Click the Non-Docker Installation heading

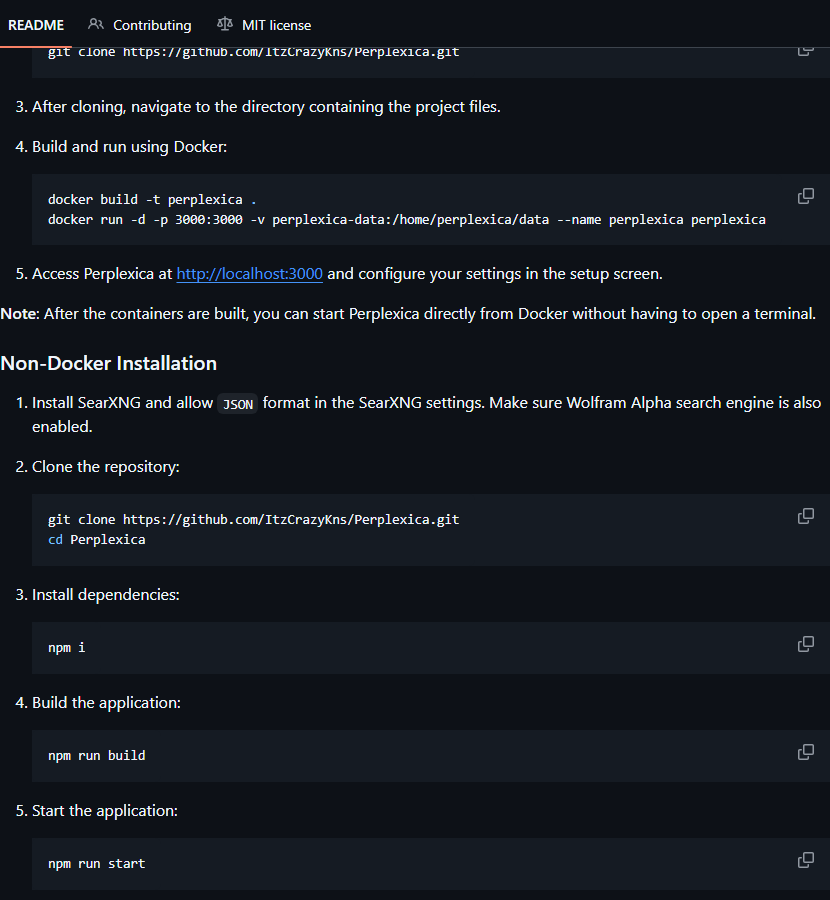tap(109, 363)
